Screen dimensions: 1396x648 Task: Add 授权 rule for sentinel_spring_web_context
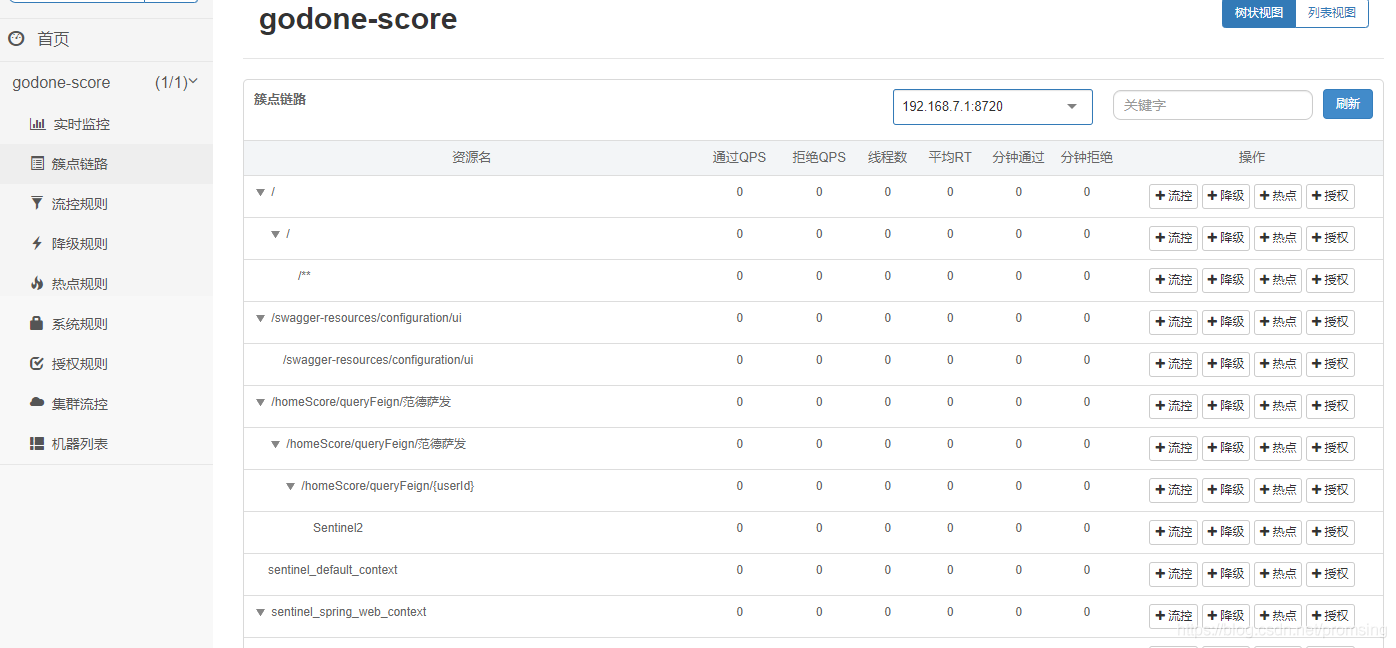click(x=1330, y=616)
